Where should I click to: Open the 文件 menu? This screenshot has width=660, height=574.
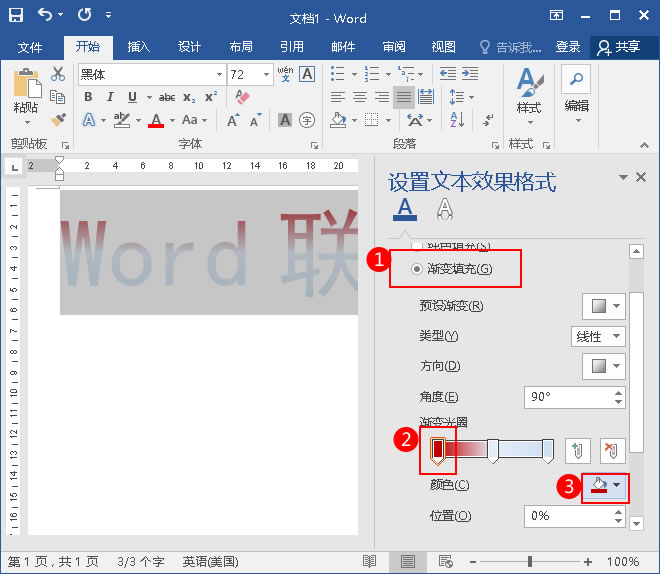29,47
